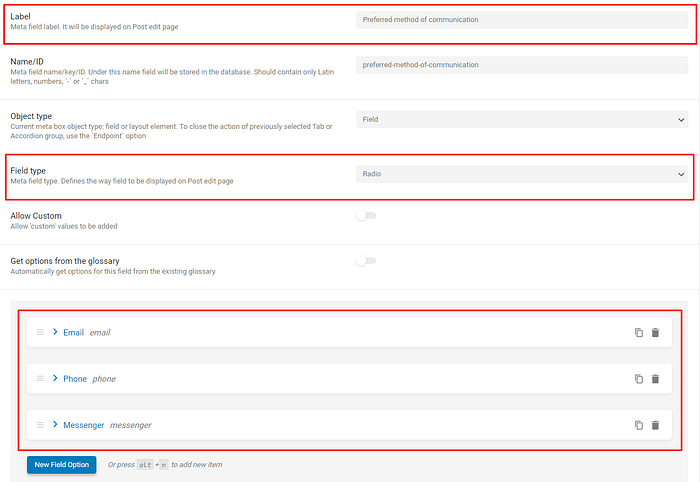Open the Object type dropdown

click(522, 120)
